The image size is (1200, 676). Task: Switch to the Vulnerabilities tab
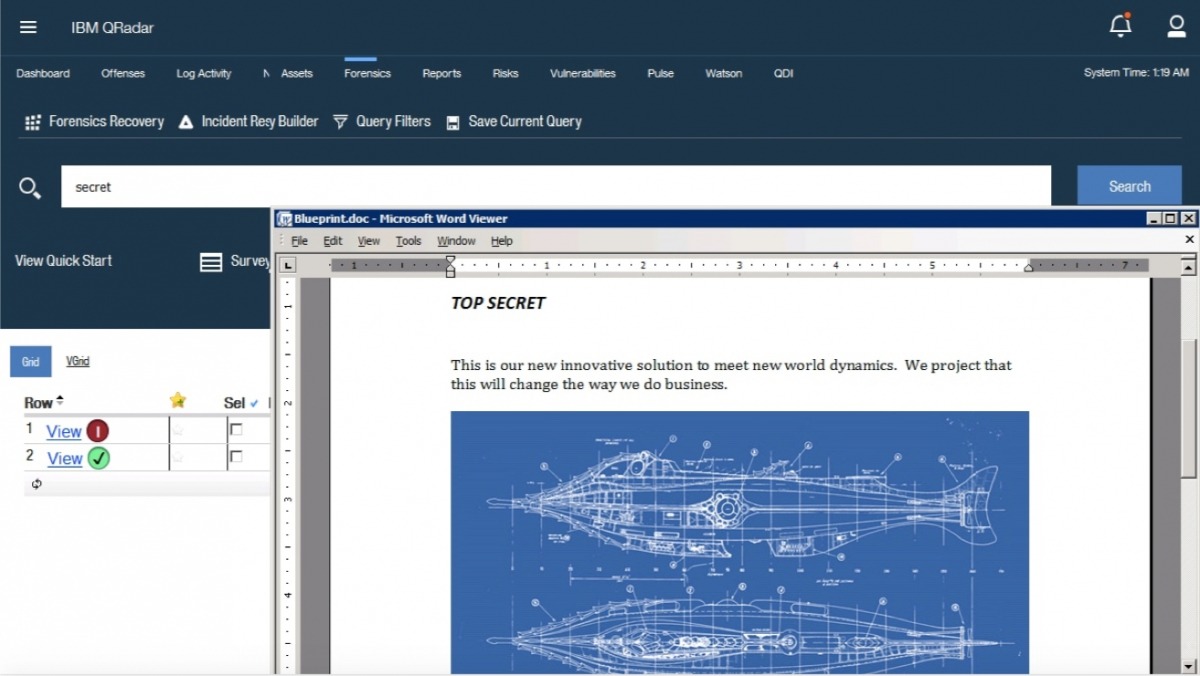582,73
